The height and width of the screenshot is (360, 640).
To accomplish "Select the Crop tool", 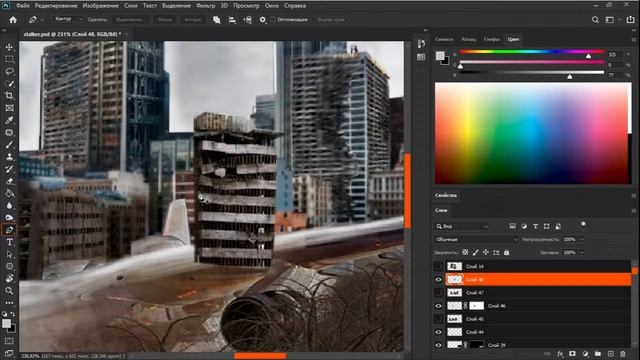I will (9, 96).
